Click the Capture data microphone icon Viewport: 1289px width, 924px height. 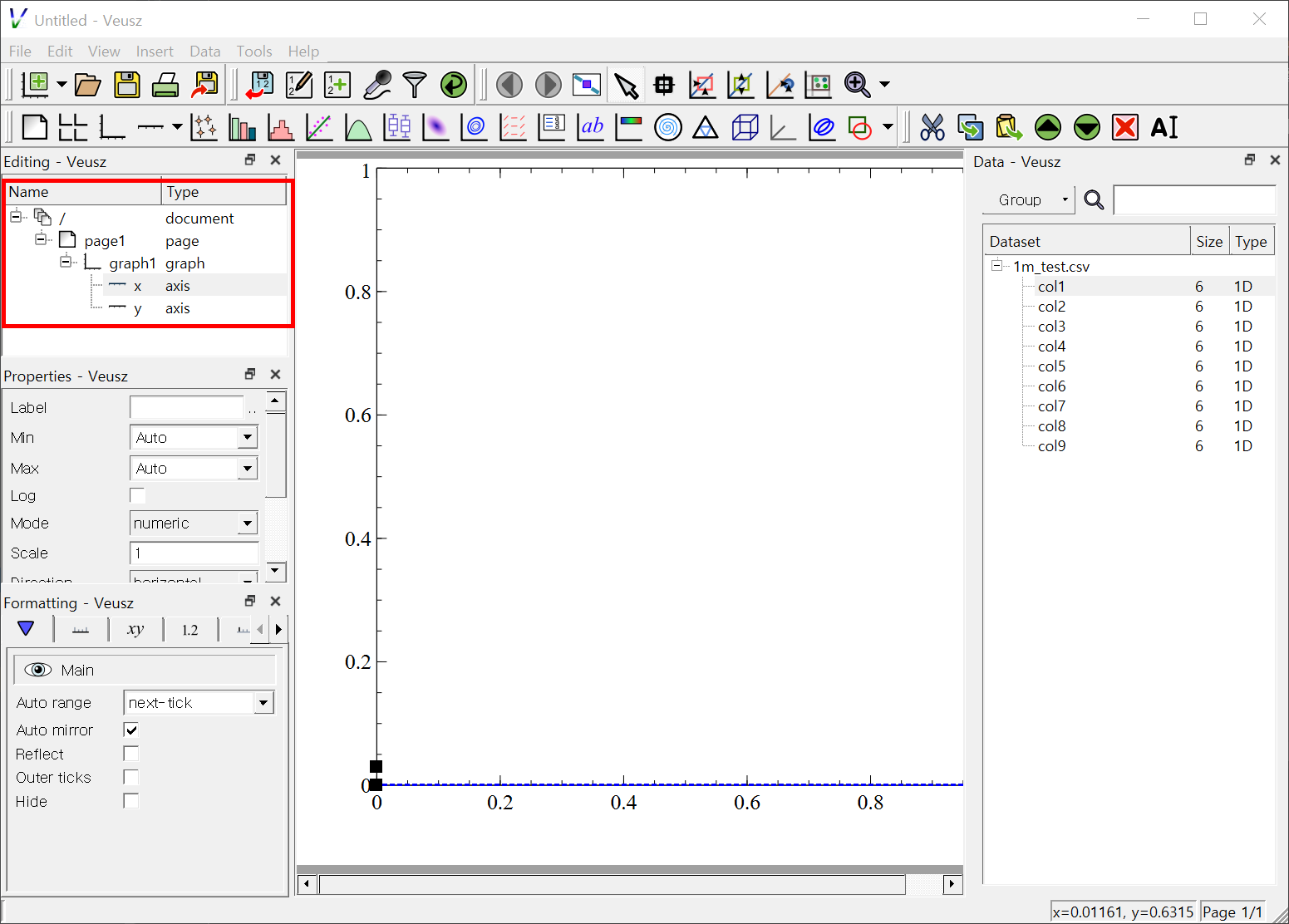(x=376, y=84)
